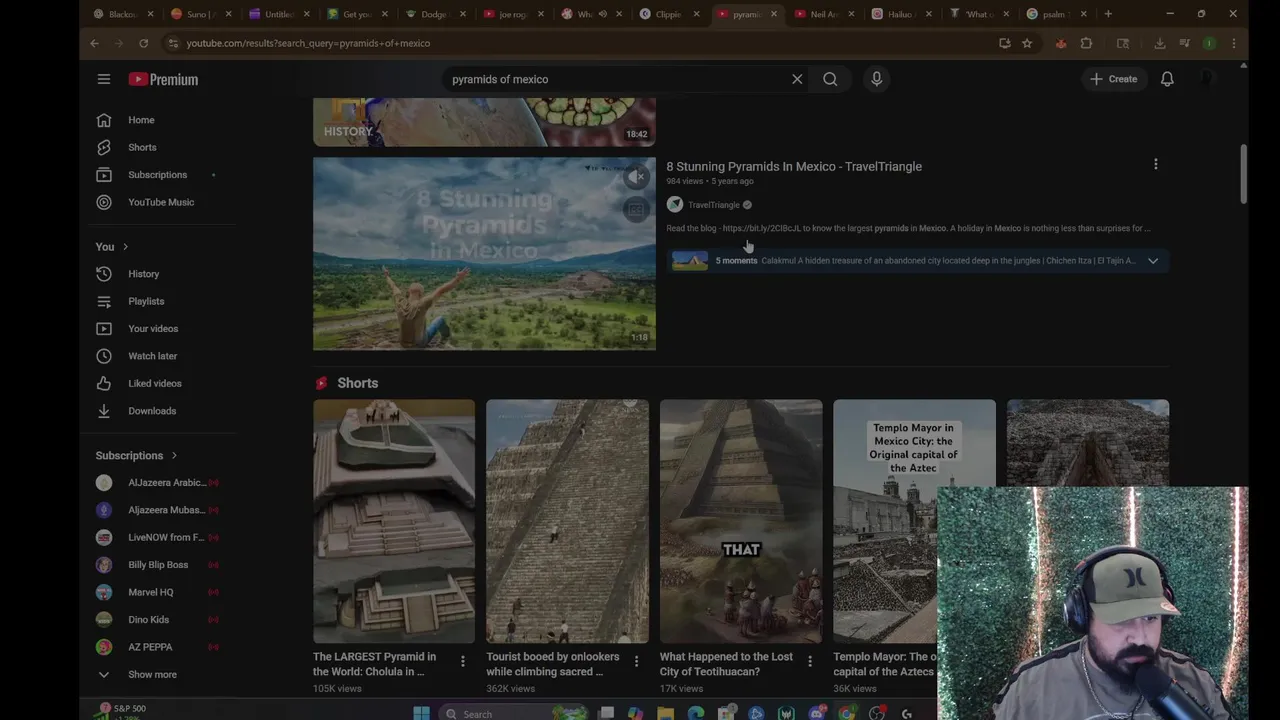The width and height of the screenshot is (1280, 720).
Task: Expand the Subscriptions section heading
Action: 136,455
